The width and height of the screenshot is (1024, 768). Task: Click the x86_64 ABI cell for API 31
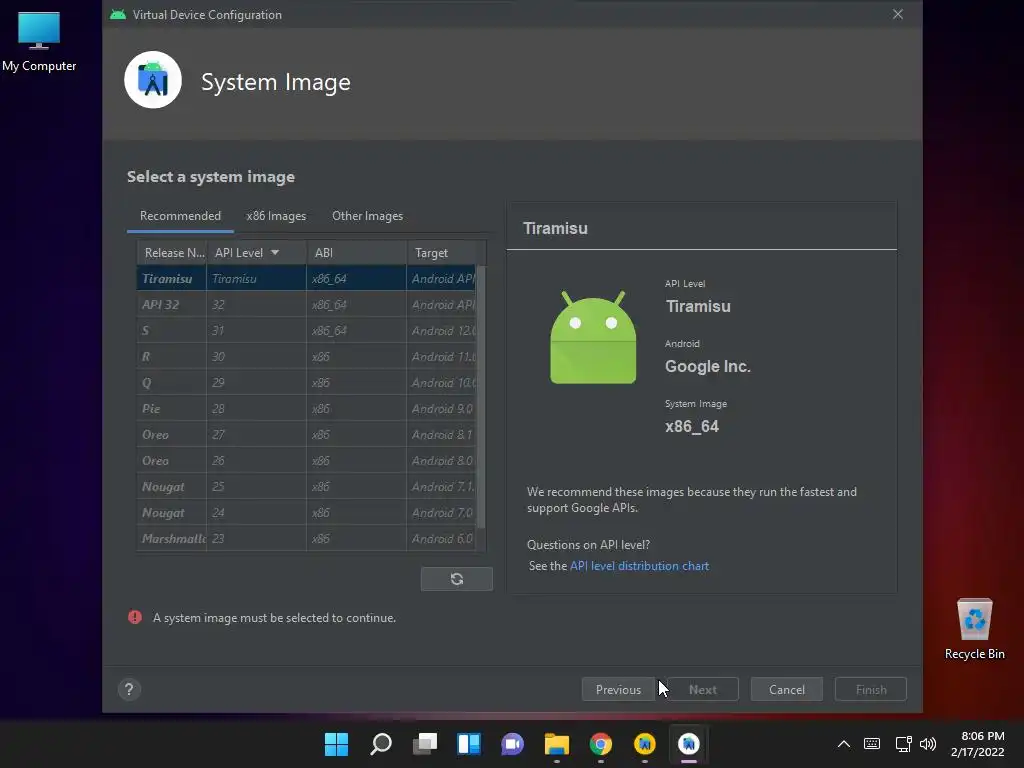tap(357, 330)
